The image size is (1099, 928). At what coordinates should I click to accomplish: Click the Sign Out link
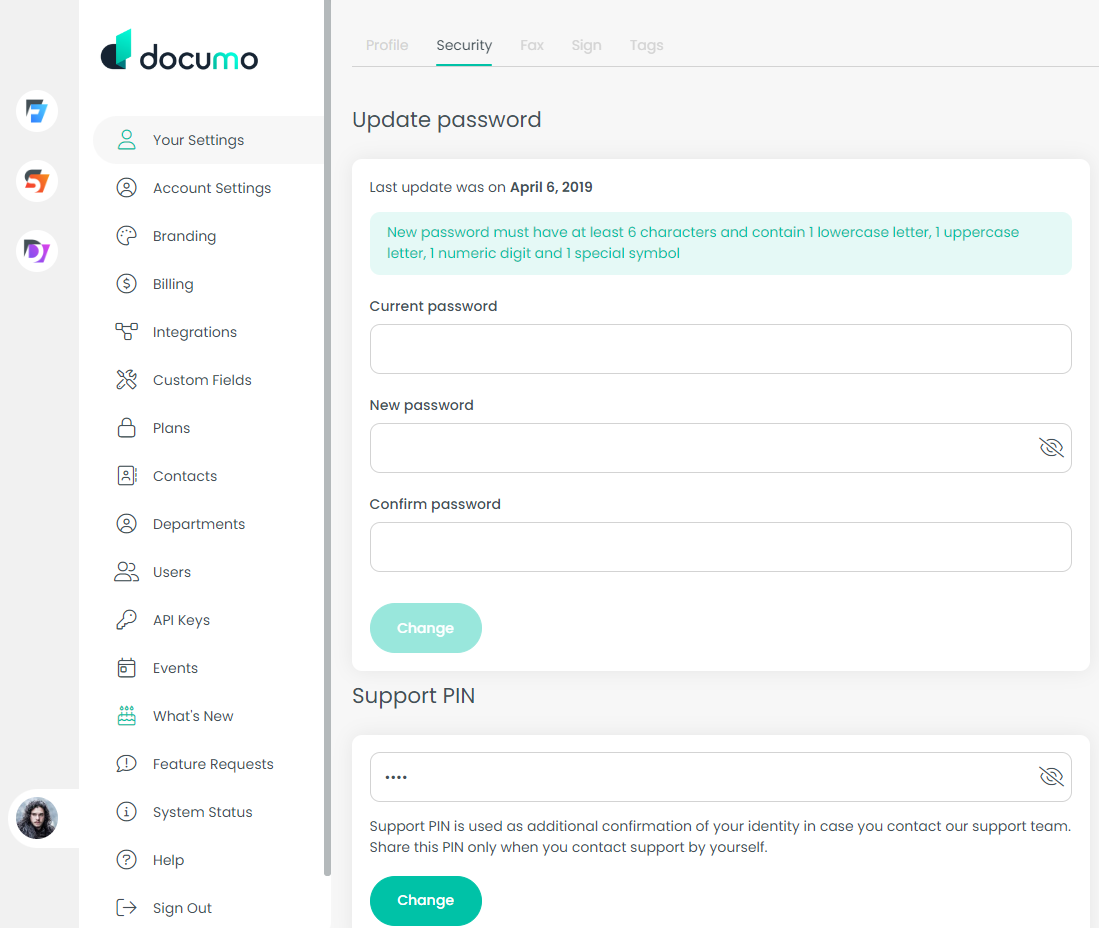tap(182, 908)
